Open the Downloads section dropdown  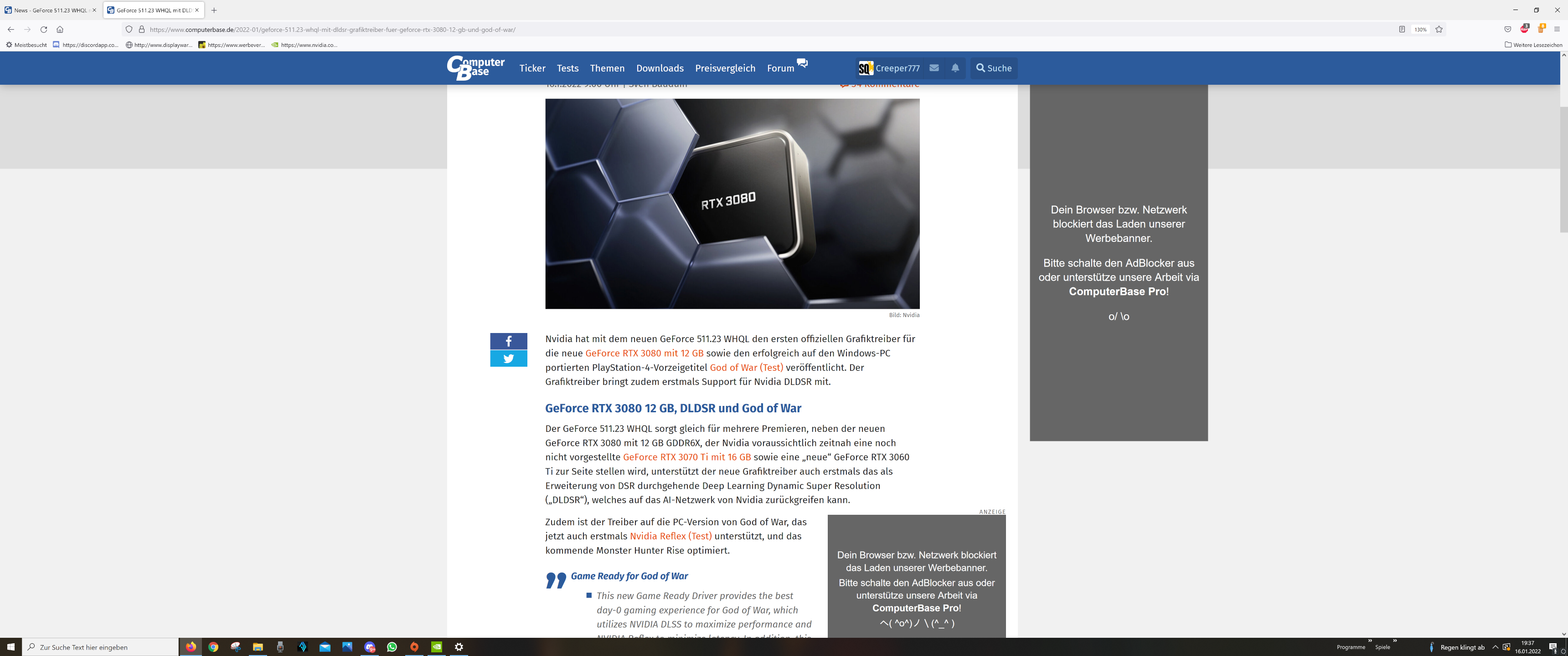[660, 68]
